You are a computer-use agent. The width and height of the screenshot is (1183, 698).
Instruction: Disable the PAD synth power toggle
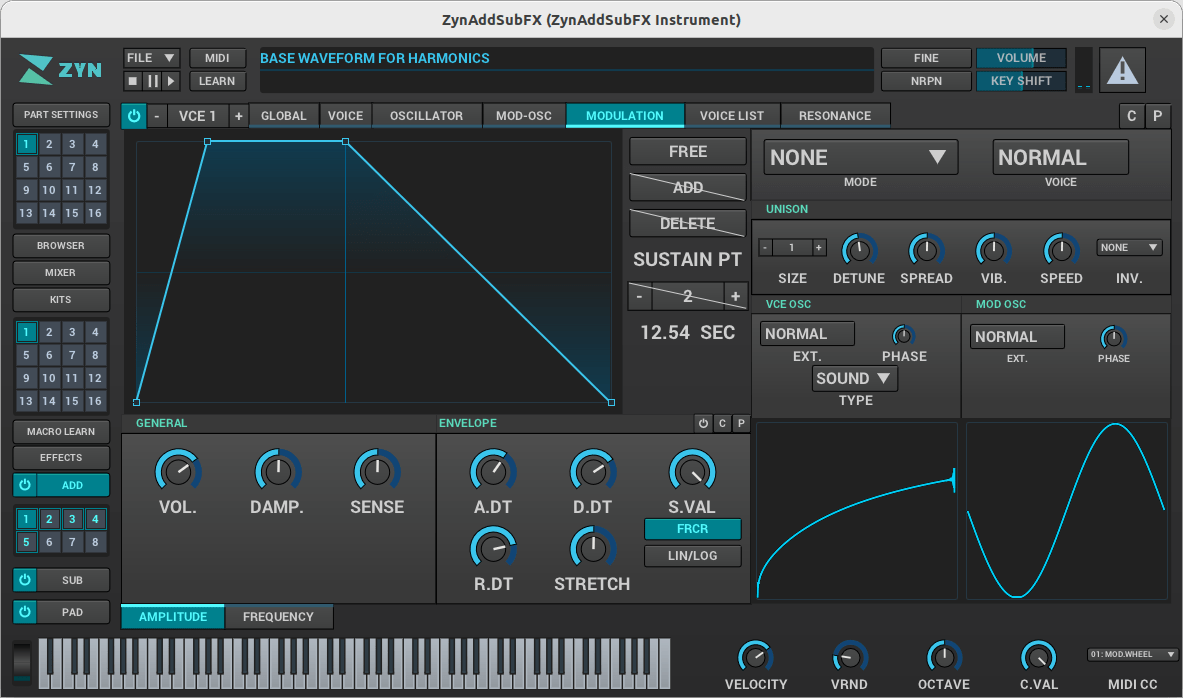26,612
